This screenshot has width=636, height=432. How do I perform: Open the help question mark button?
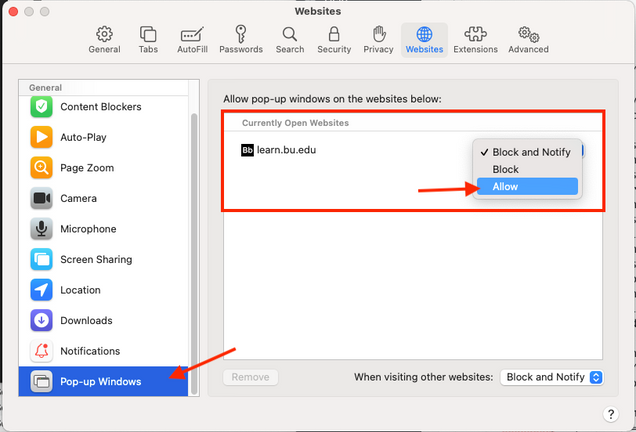tap(611, 414)
